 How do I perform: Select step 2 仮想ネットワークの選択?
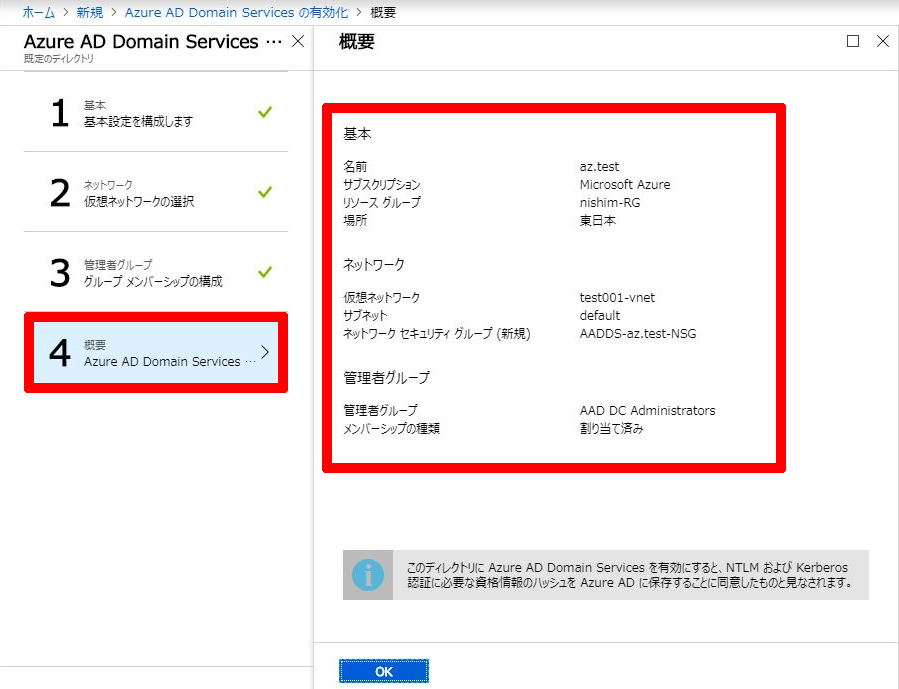[155, 192]
